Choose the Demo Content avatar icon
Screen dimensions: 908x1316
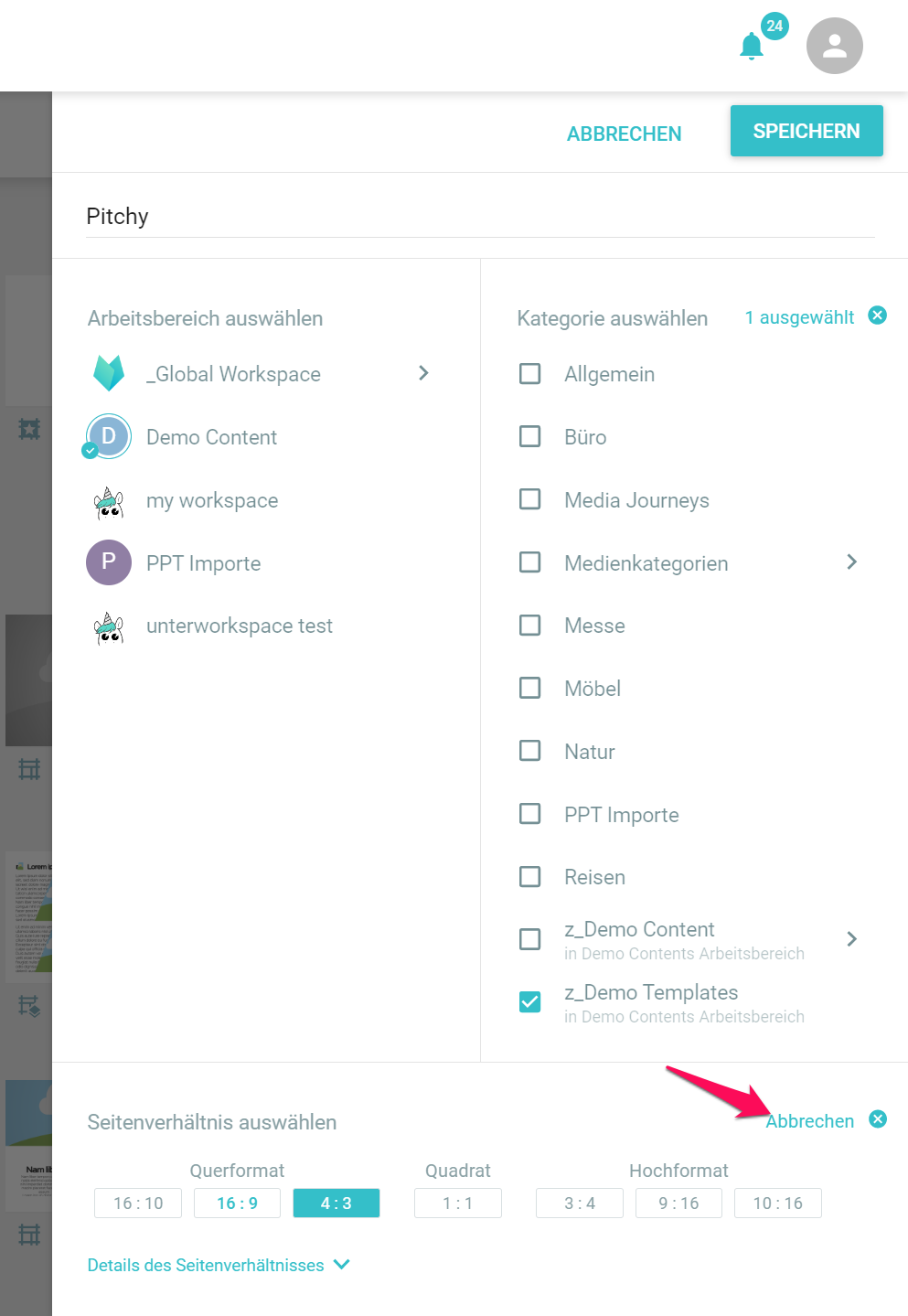(x=109, y=436)
